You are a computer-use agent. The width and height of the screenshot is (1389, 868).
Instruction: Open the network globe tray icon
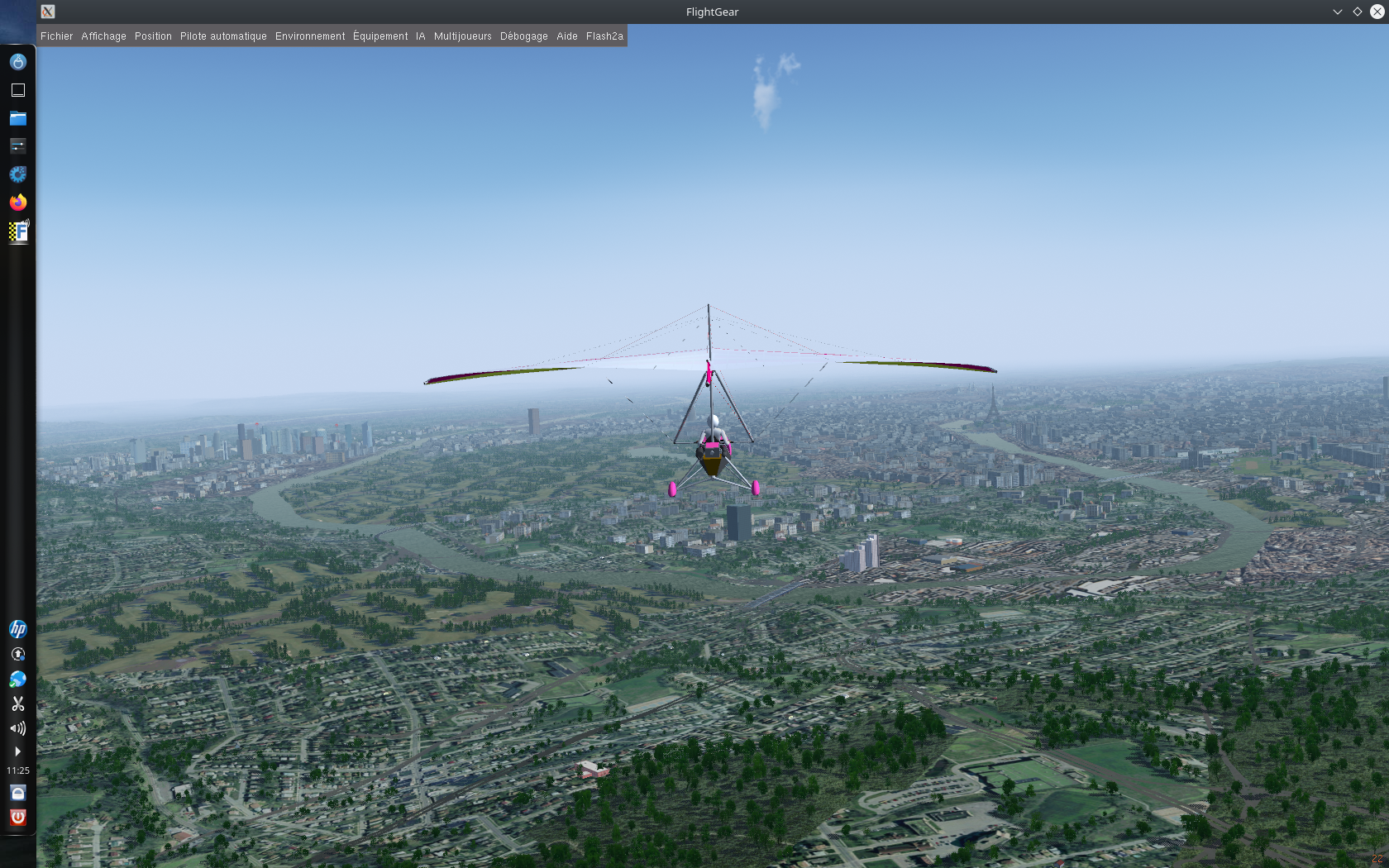(17, 679)
